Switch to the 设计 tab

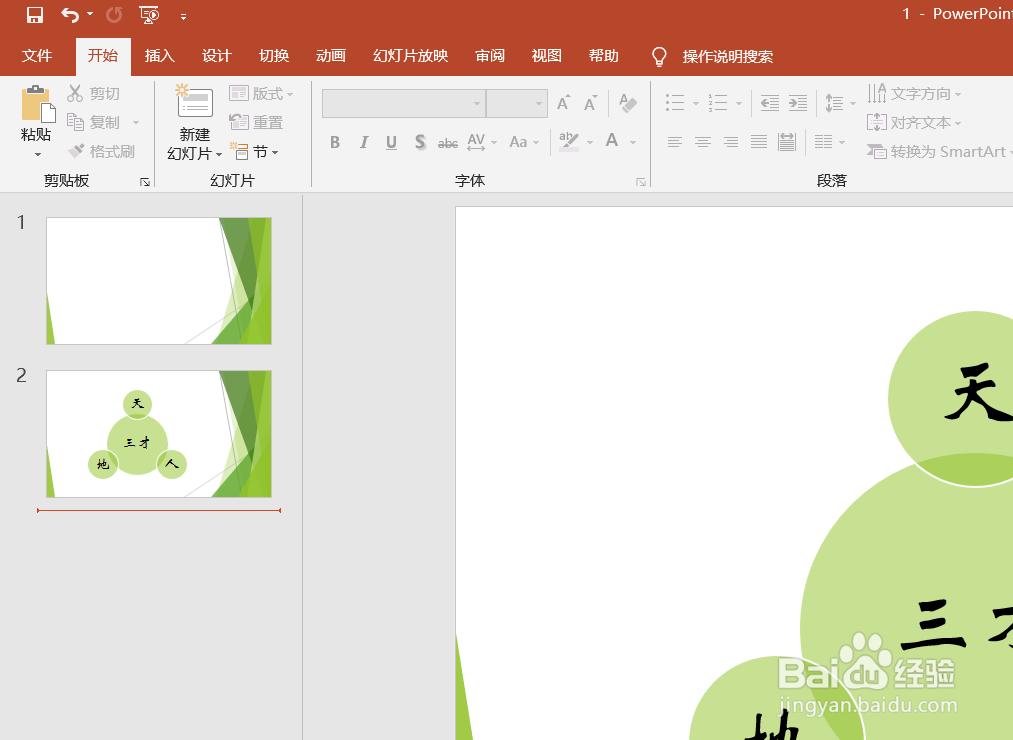point(216,56)
